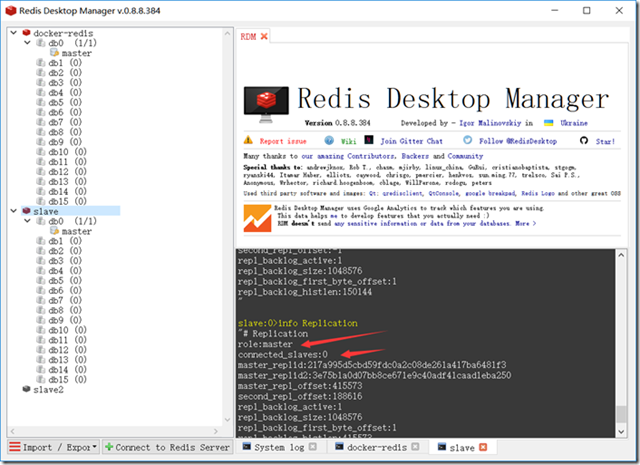Click the console scrollbar thumb
Viewport: 640px width, 465px height.
click(x=621, y=414)
